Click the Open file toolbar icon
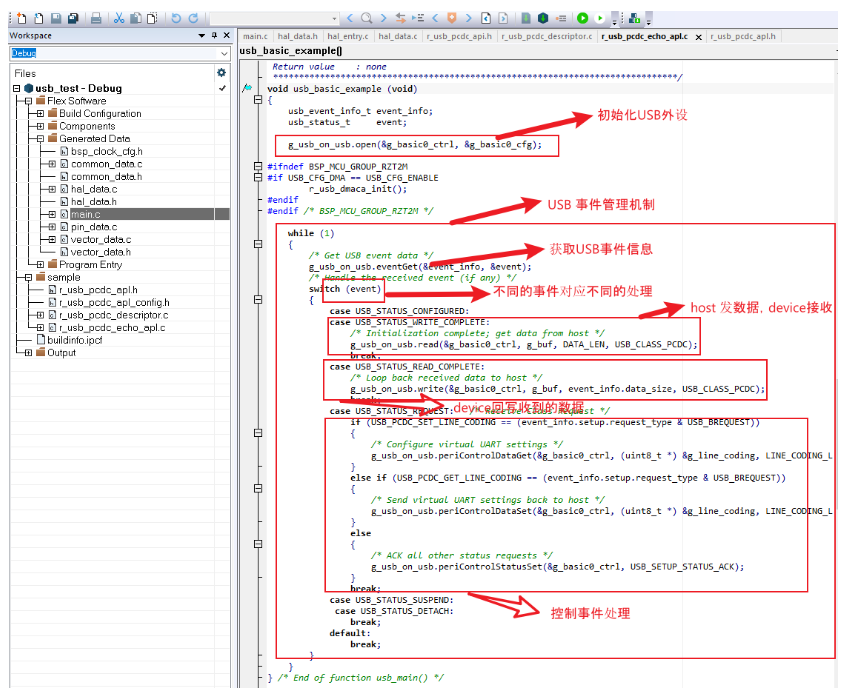Image resolution: width=846 pixels, height=689 pixels. click(39, 18)
